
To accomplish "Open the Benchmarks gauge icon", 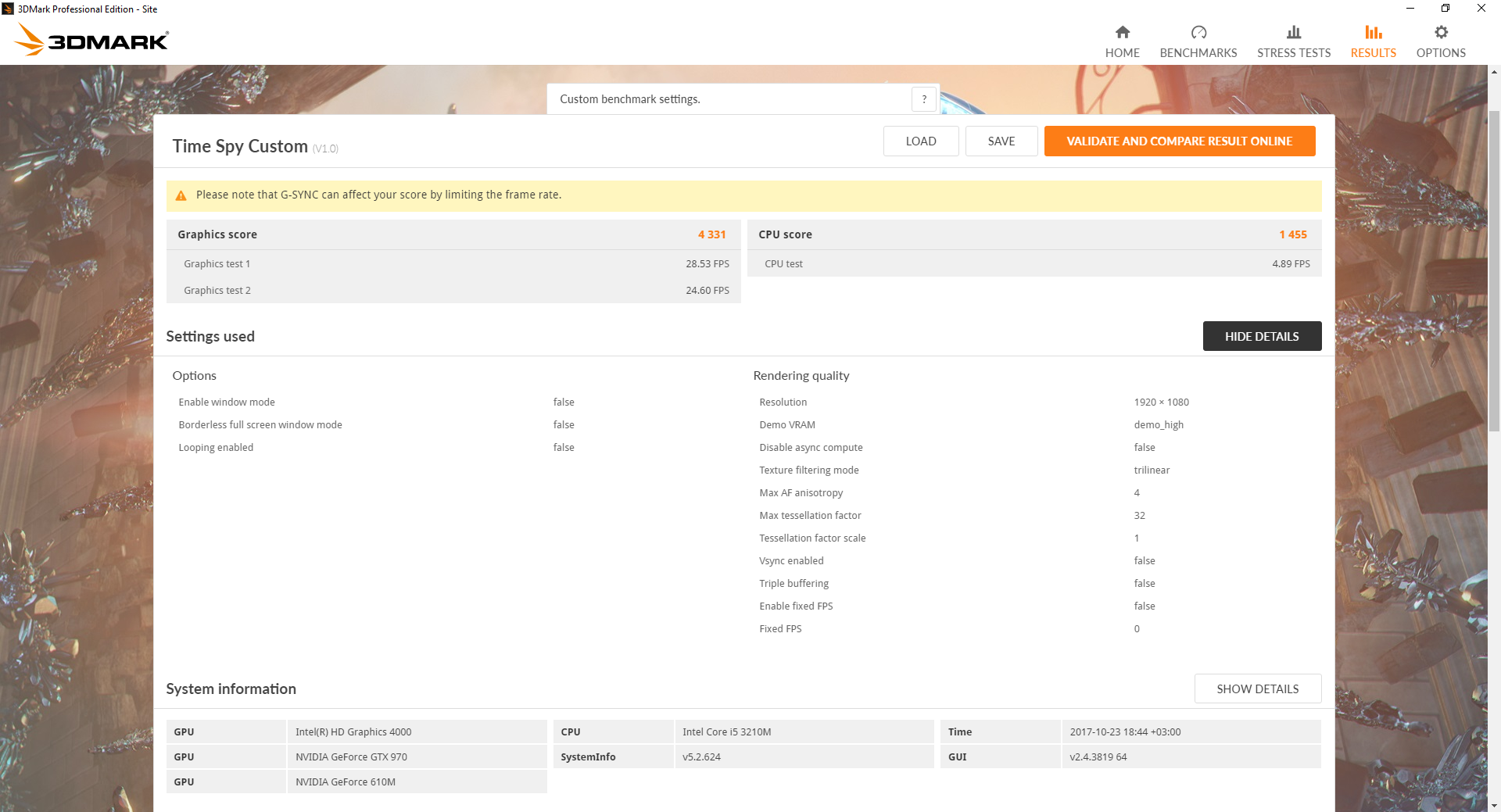I will tap(1198, 32).
